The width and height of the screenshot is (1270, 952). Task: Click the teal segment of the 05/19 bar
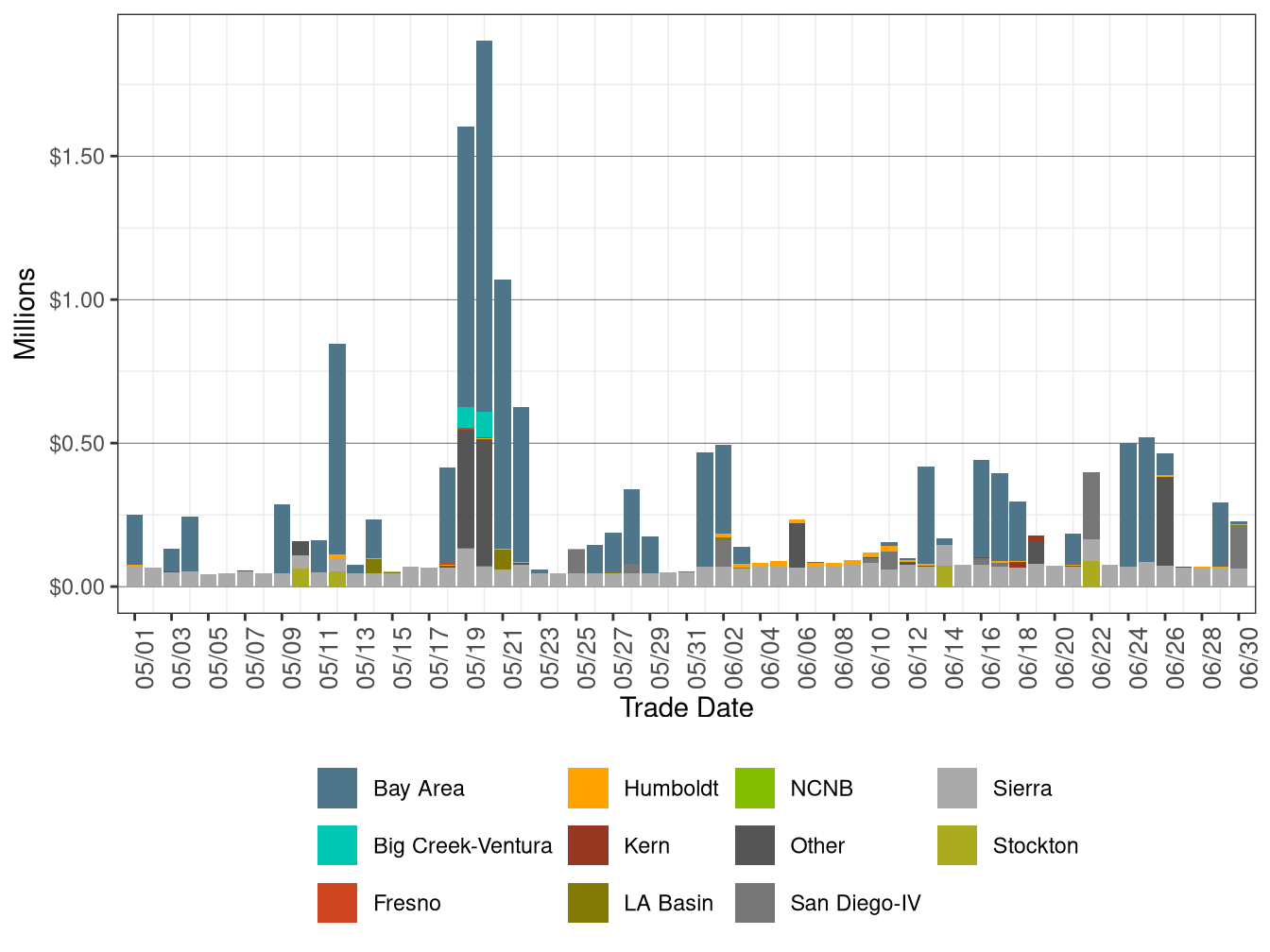click(466, 417)
